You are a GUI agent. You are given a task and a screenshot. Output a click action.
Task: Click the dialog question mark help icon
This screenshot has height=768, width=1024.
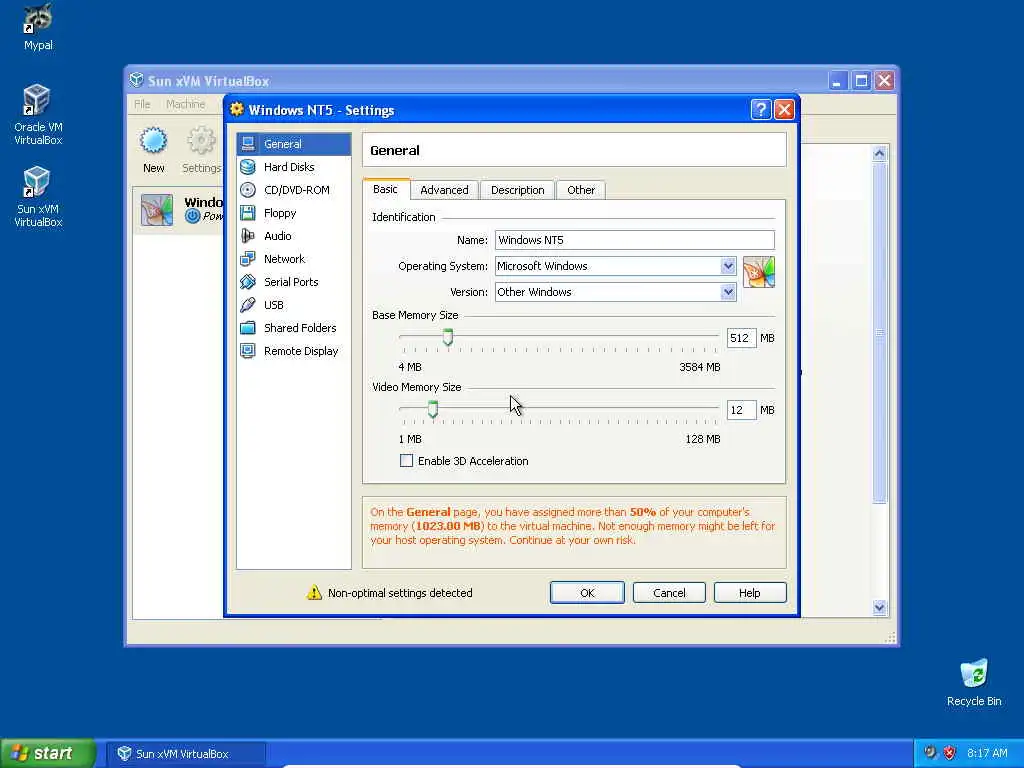coord(761,110)
